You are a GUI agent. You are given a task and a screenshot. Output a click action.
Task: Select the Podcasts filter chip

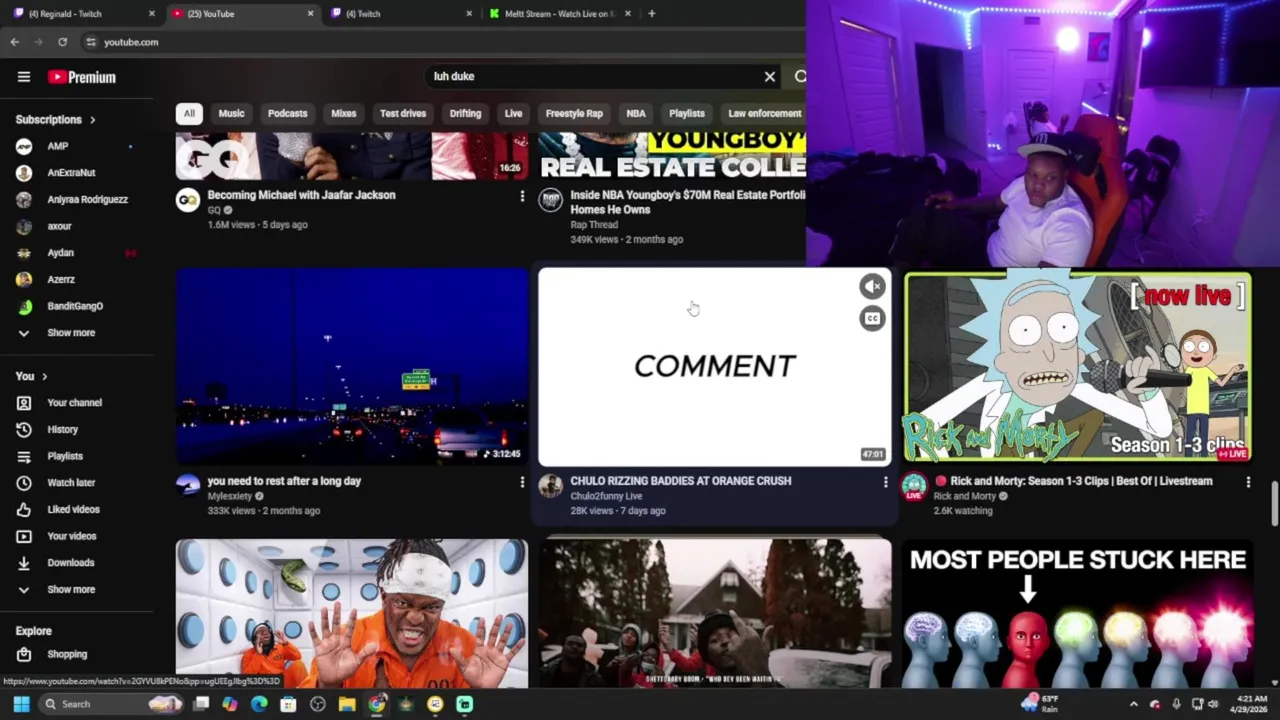pyautogui.click(x=287, y=113)
